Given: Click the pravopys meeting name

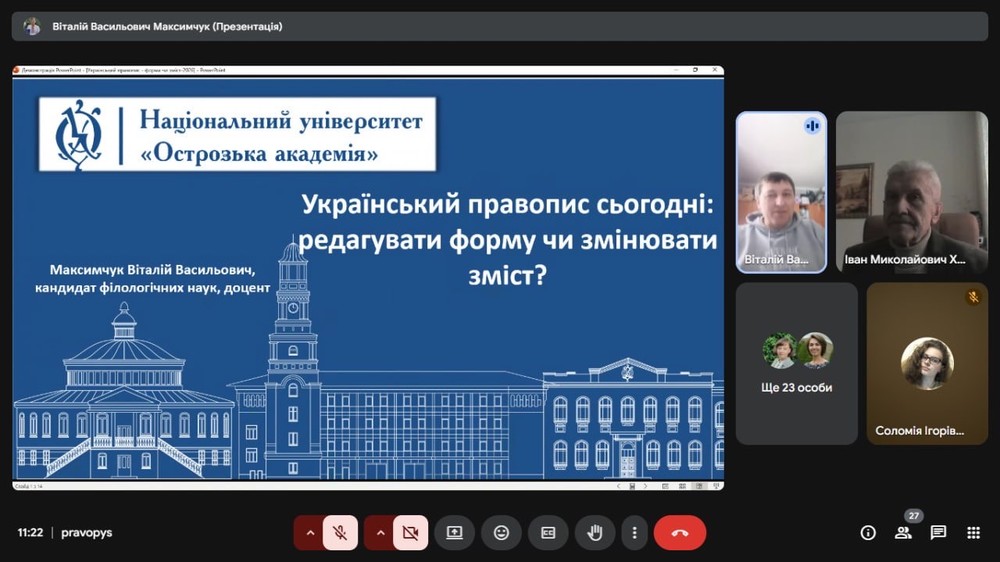Looking at the screenshot, I should (x=87, y=533).
